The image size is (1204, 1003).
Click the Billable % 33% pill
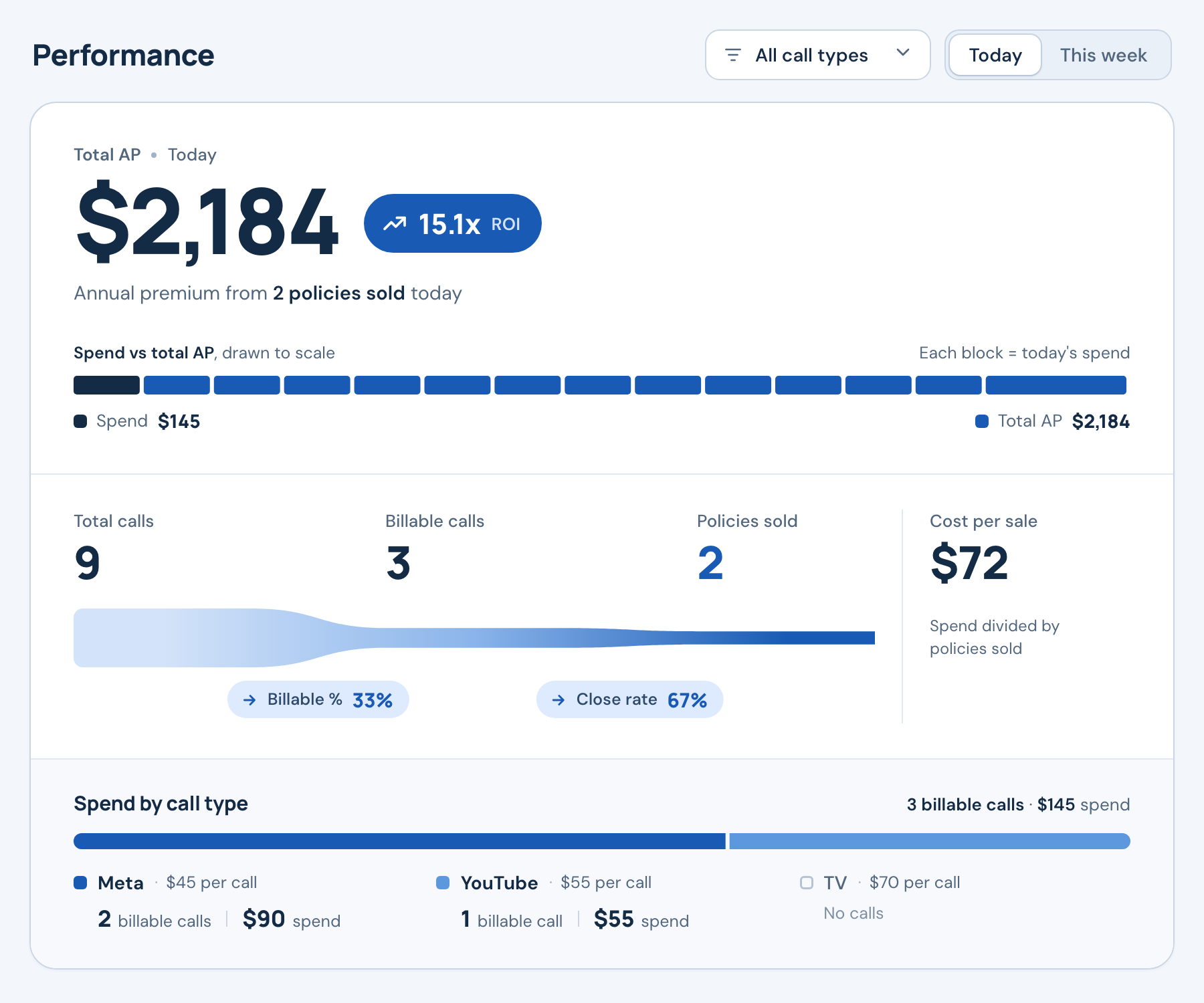318,699
